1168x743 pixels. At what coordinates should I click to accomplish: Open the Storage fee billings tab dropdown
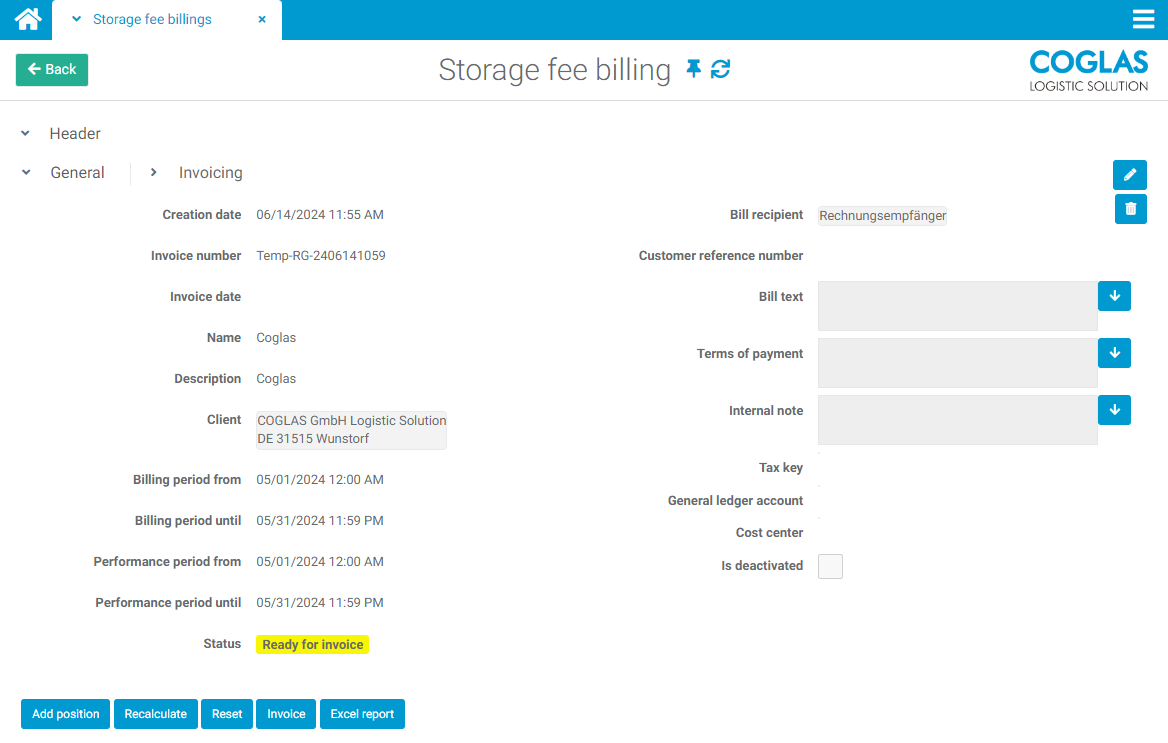[77, 19]
